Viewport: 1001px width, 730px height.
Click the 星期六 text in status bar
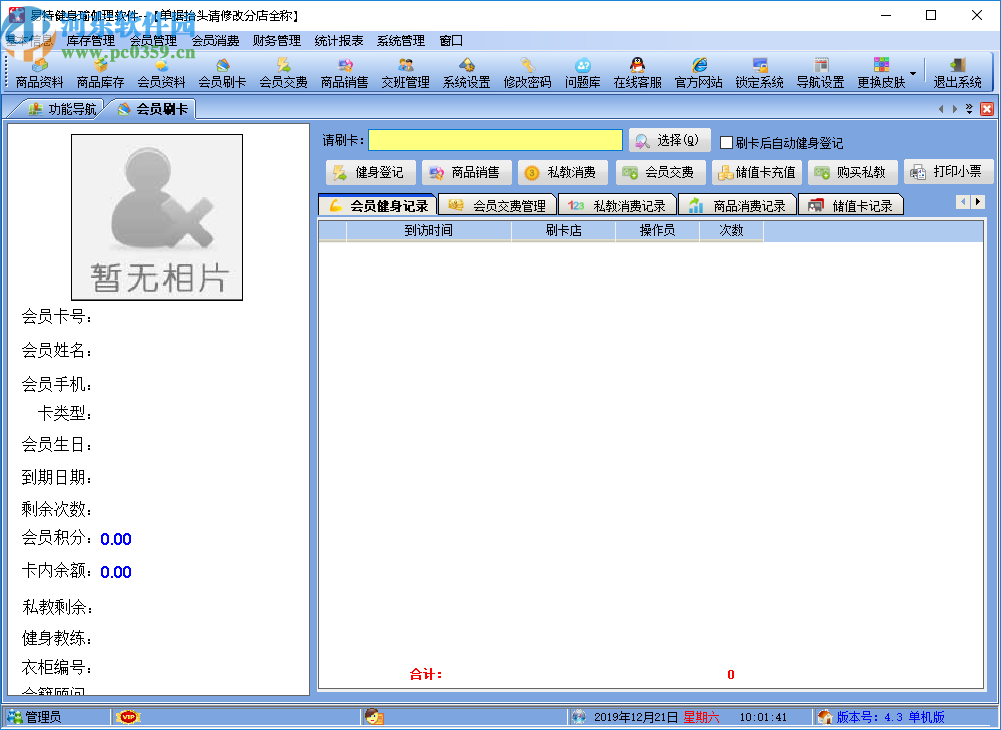(x=701, y=717)
